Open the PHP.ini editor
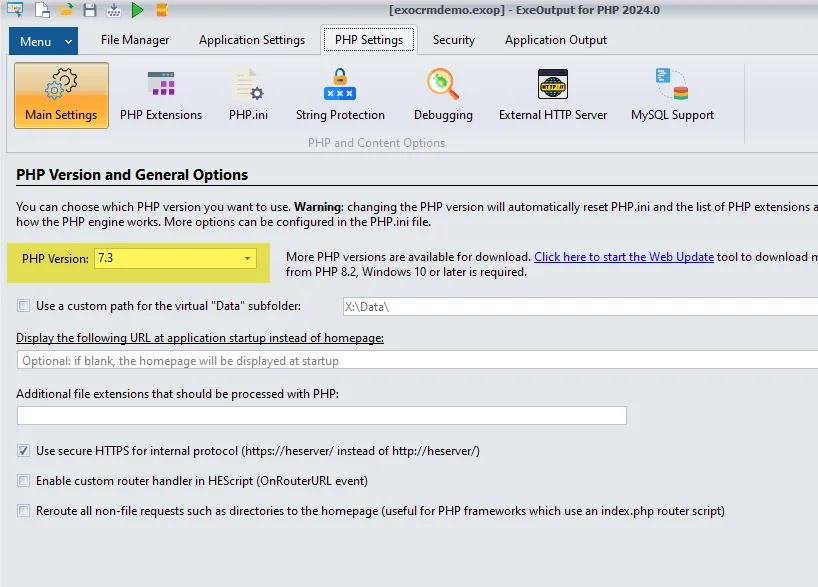Viewport: 818px width, 587px height. click(248, 95)
